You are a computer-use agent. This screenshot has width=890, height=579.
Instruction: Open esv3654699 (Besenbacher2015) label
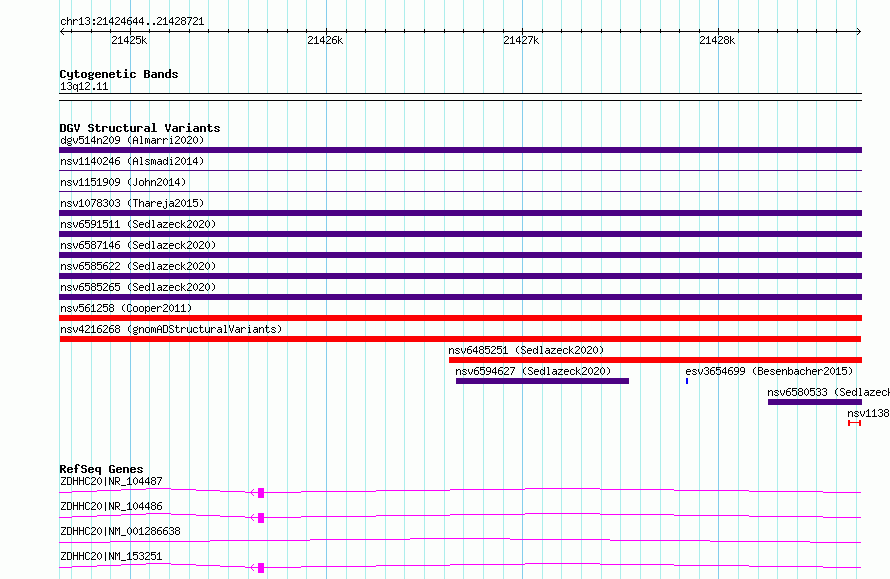[x=769, y=371]
